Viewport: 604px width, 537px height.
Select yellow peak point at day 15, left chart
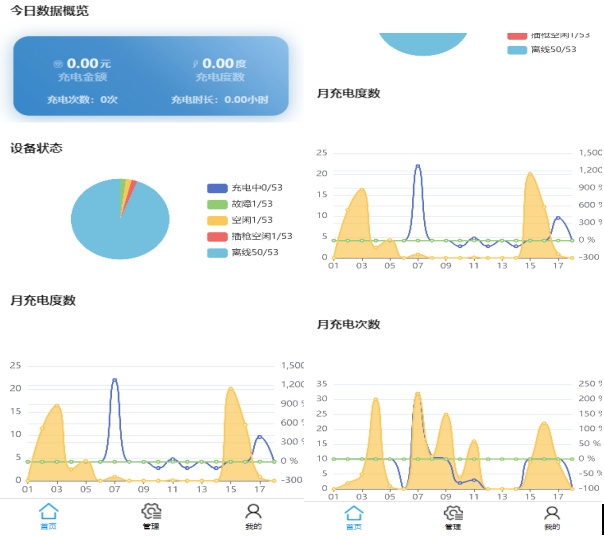click(231, 389)
